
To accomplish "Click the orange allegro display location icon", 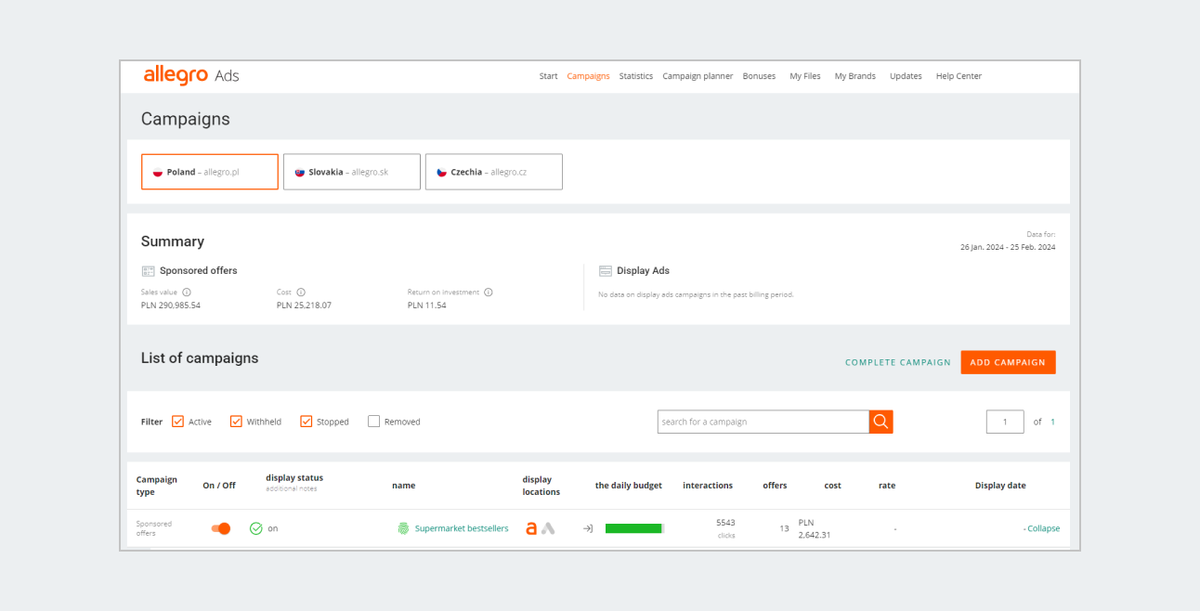I will pos(532,528).
